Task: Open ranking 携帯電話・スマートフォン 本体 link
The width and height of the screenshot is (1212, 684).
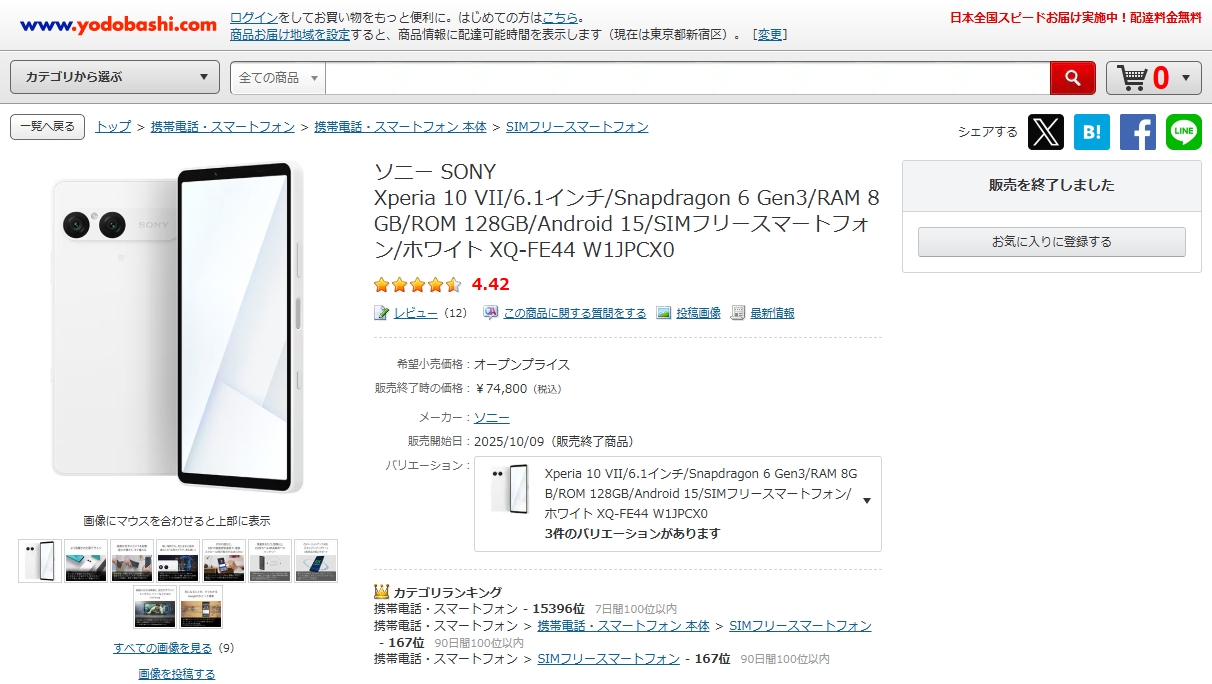Action: click(x=623, y=626)
